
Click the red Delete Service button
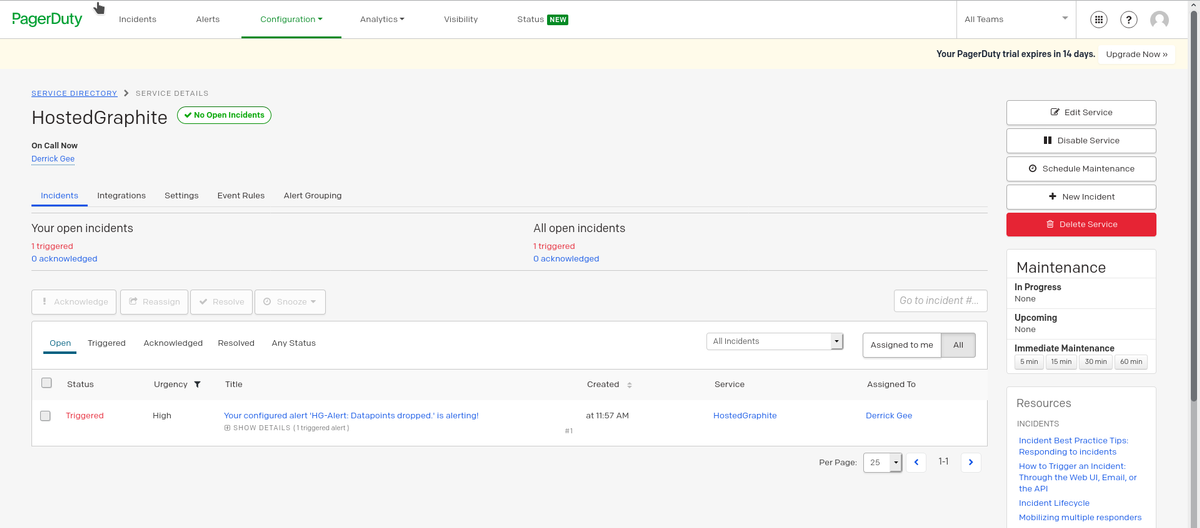coord(1081,224)
